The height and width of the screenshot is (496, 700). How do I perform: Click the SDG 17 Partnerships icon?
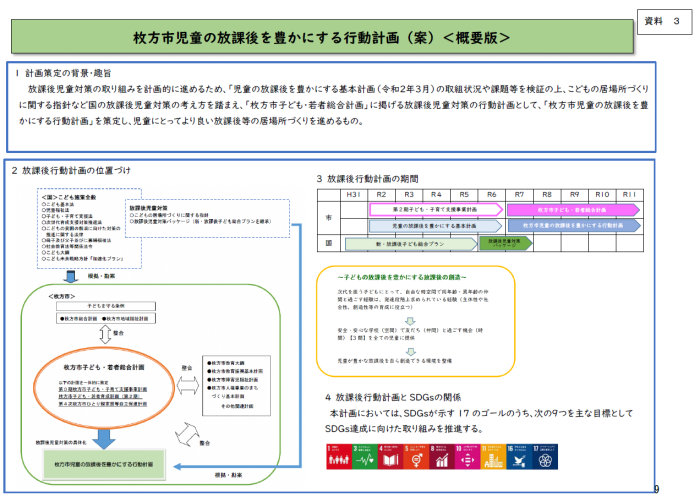[x=545, y=456]
